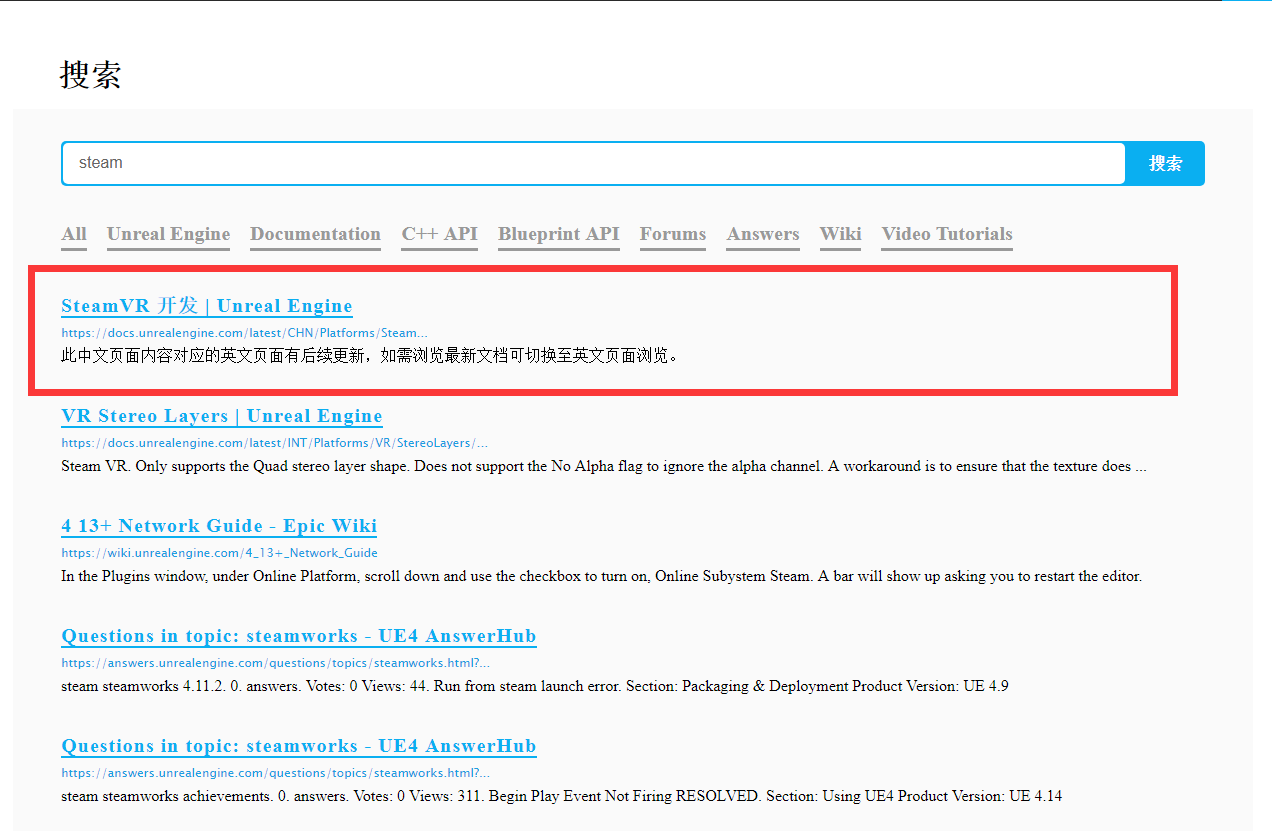
Task: Click the search input field containing 'steam'
Action: (x=593, y=163)
